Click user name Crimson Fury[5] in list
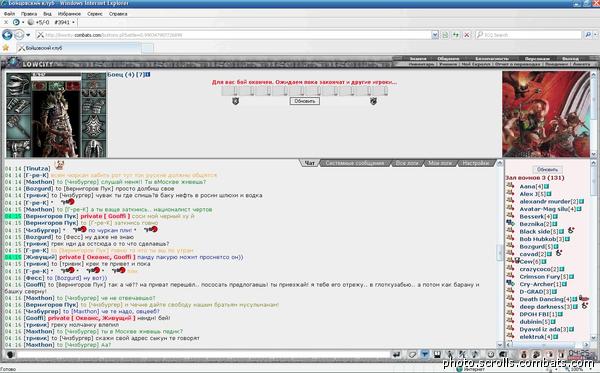This screenshot has width=600, height=373. pos(543,277)
